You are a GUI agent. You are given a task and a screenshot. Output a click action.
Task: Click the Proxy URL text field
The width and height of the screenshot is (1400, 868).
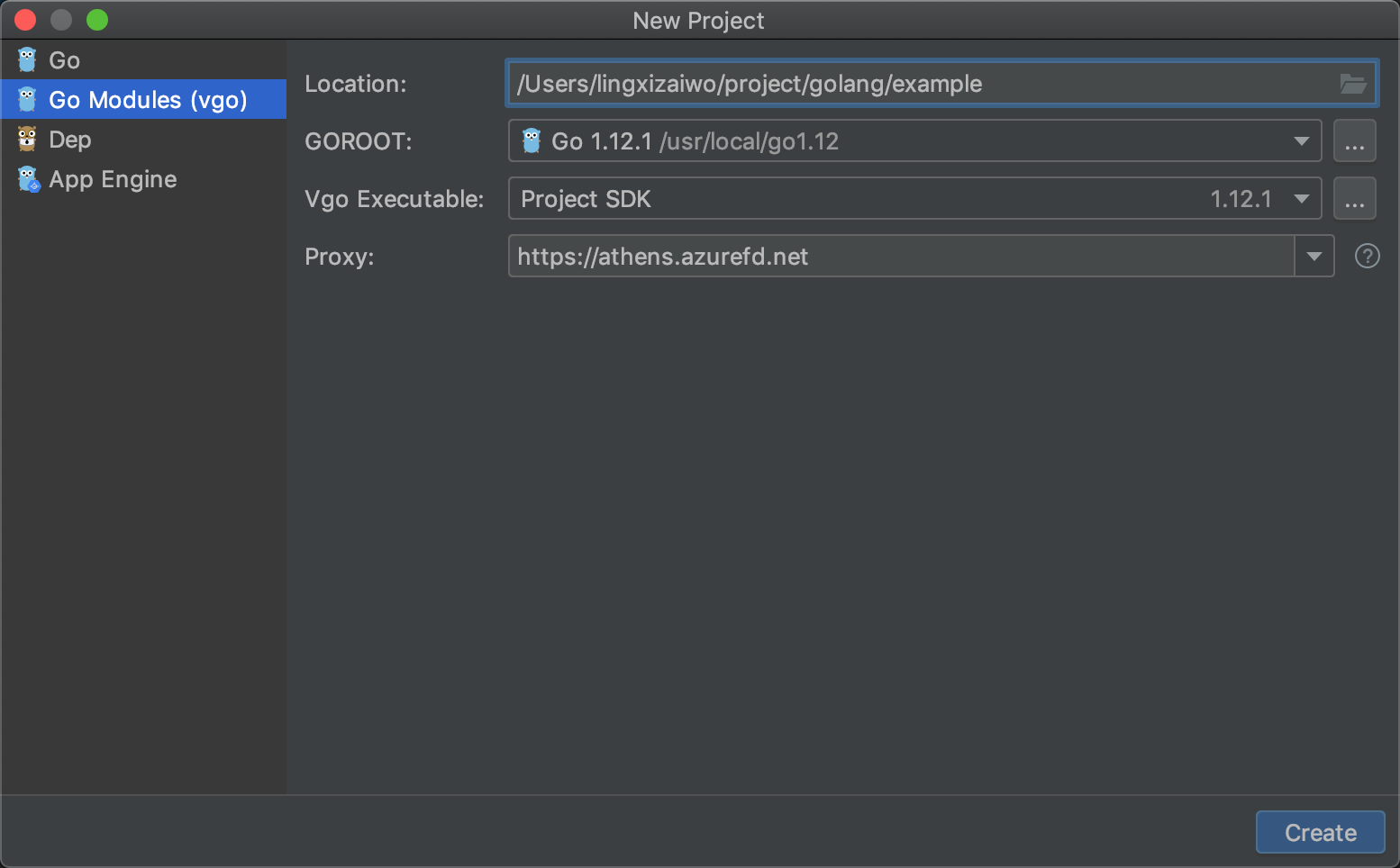901,257
